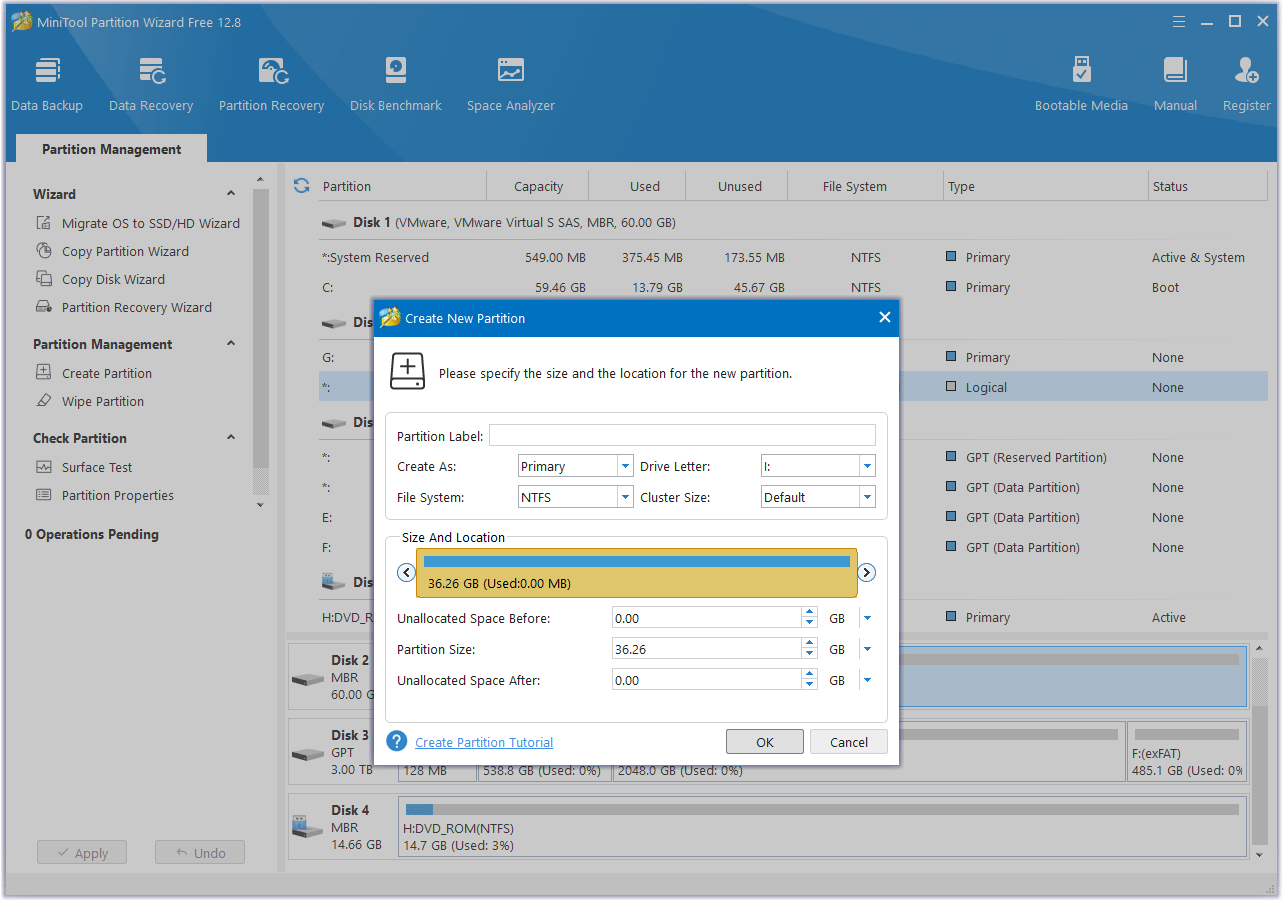The image size is (1283, 901).
Task: Click right arrow on partition size bar
Action: click(867, 573)
